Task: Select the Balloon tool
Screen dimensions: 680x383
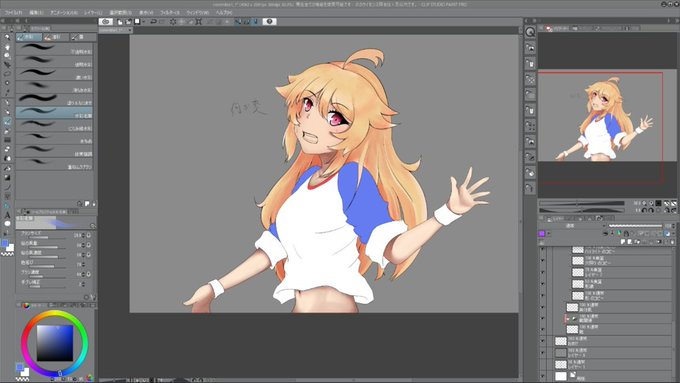Action: point(7,224)
